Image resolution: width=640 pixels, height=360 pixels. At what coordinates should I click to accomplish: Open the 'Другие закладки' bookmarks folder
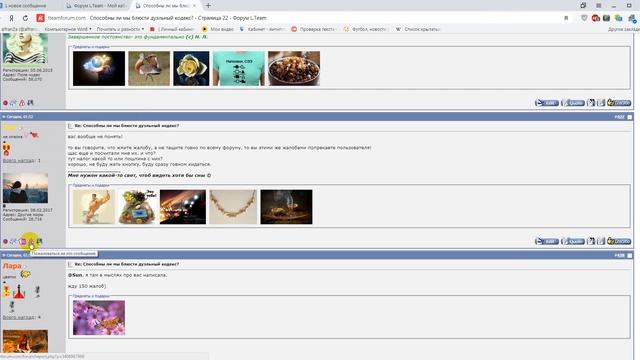pos(624,29)
